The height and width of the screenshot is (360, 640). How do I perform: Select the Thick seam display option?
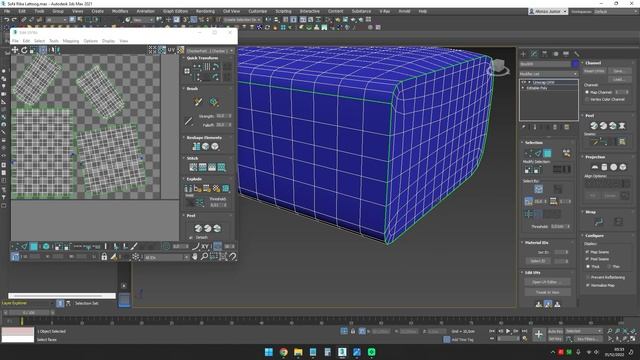pos(588,266)
